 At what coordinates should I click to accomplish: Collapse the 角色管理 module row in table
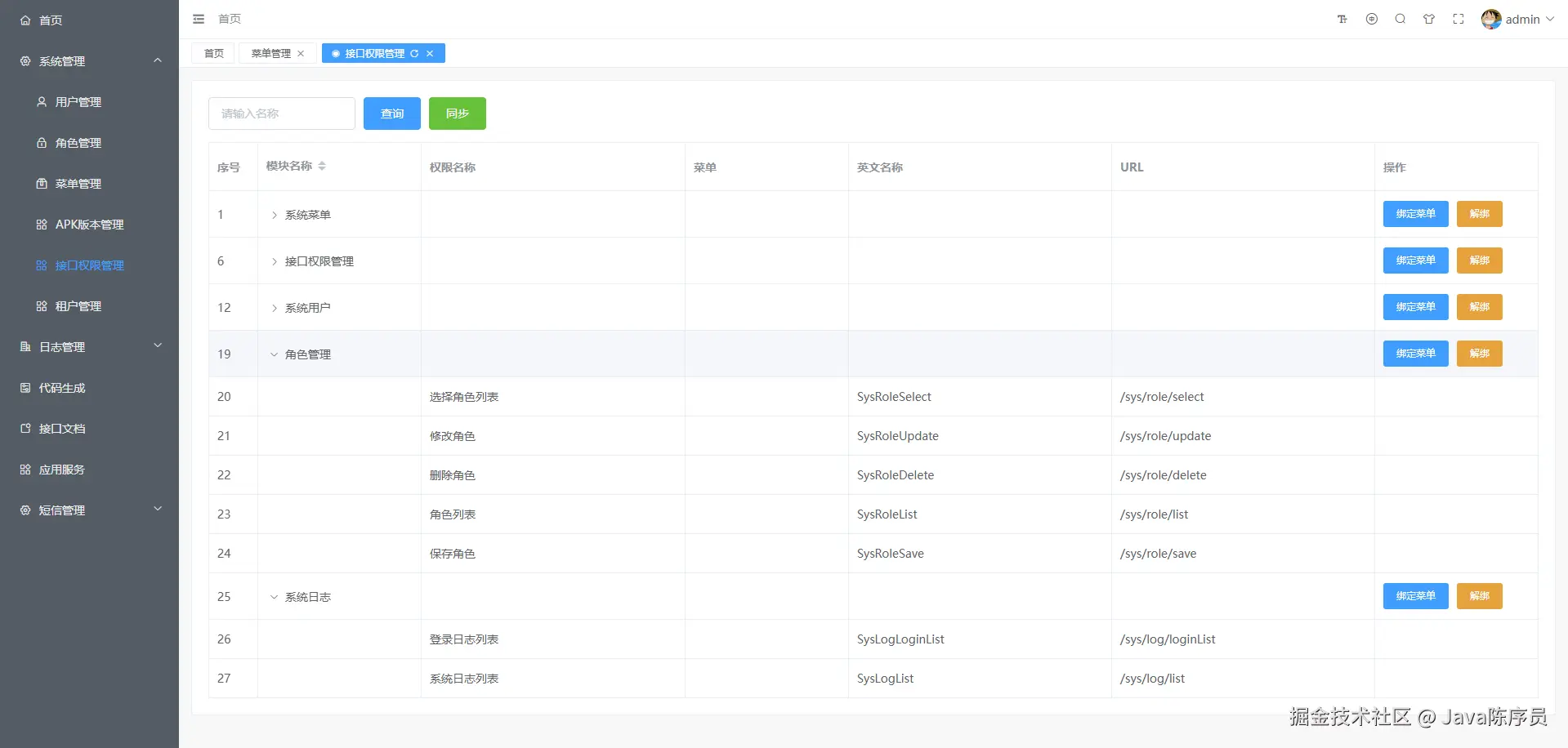(x=275, y=354)
